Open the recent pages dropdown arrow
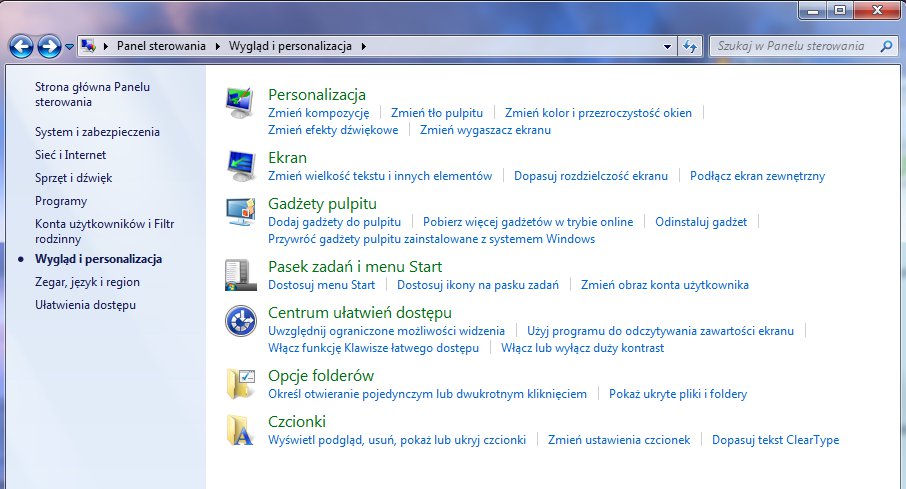 [x=69, y=47]
